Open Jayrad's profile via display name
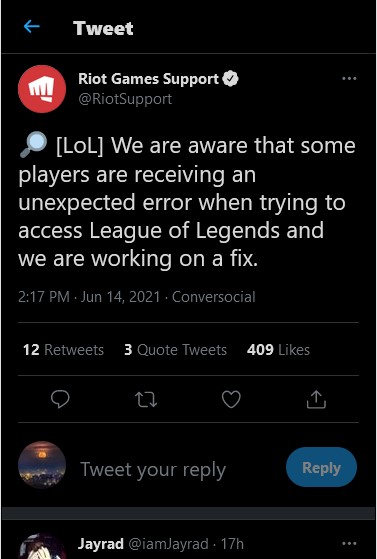This screenshot has width=377, height=559. pyautogui.click(x=101, y=544)
